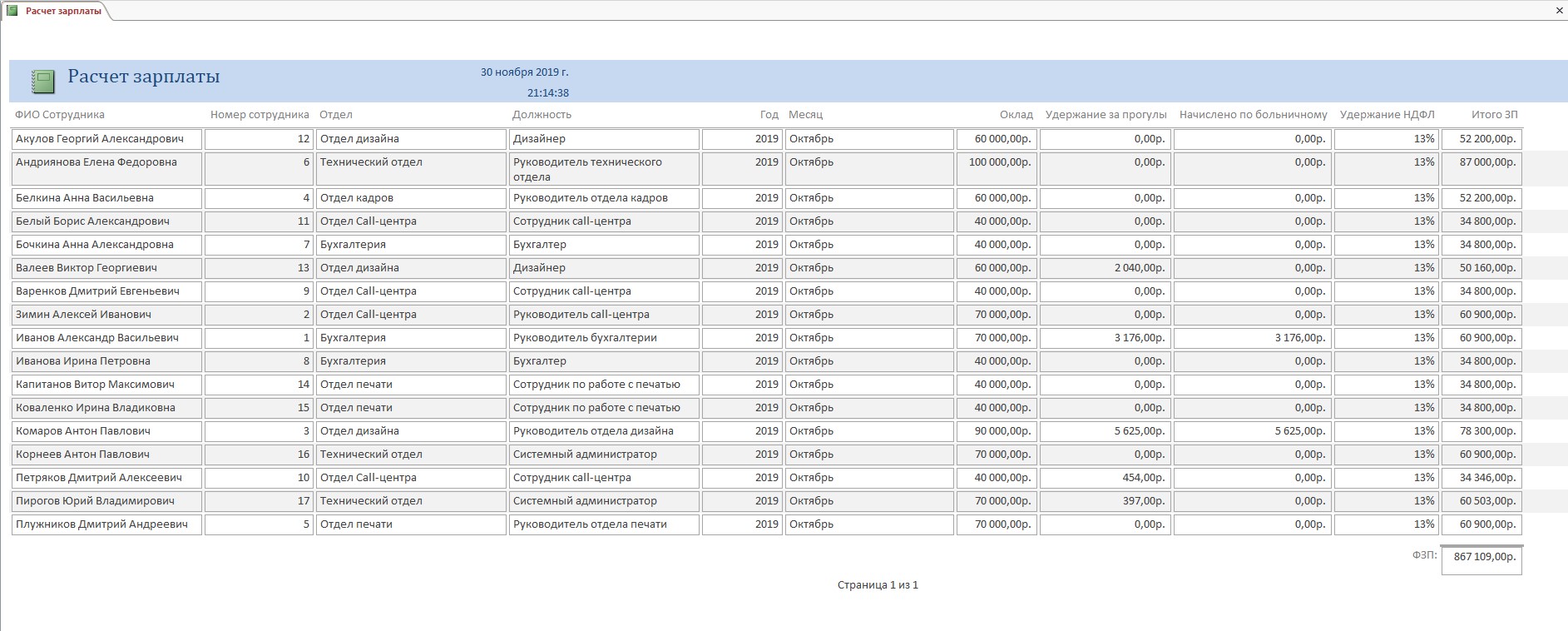The width and height of the screenshot is (1568, 631).
Task: Select employee 'Капитанов Витор Максимович'
Action: pos(106,385)
